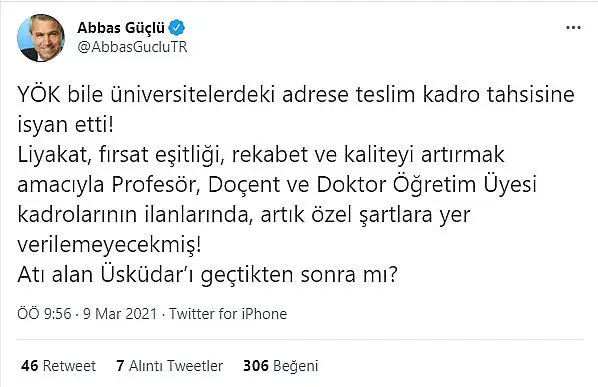Open Abbas Güçlü's profile photo
This screenshot has height=387, width=598.
41,38
